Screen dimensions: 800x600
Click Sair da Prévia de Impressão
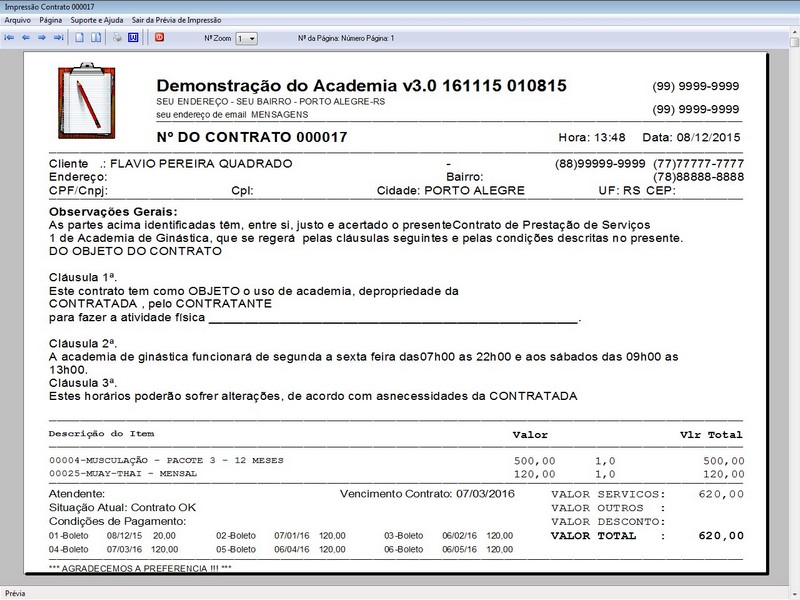pyautogui.click(x=177, y=20)
